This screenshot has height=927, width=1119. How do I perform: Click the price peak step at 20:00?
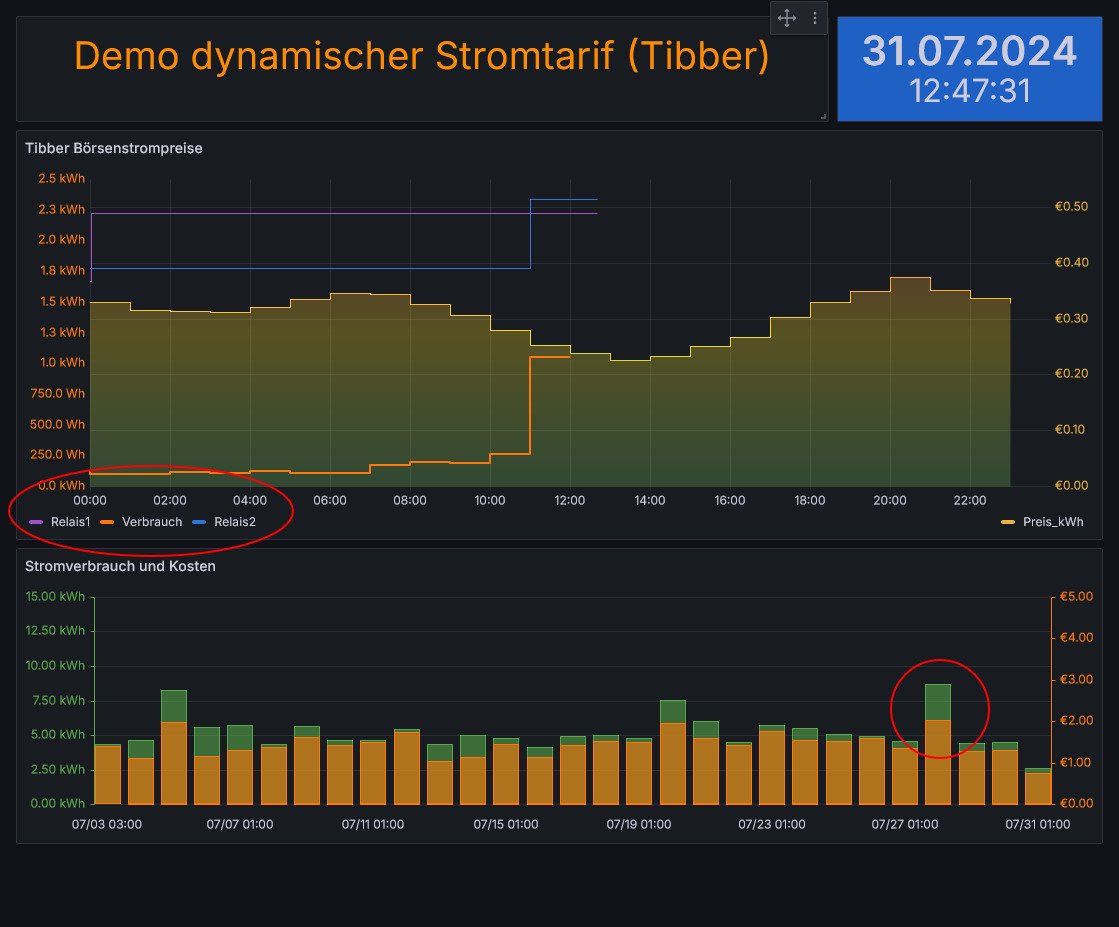tap(910, 279)
